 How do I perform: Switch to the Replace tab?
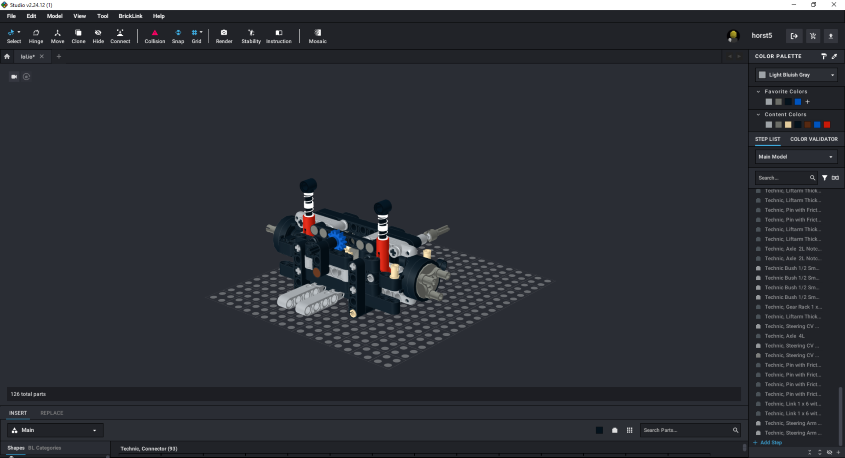tap(52, 412)
